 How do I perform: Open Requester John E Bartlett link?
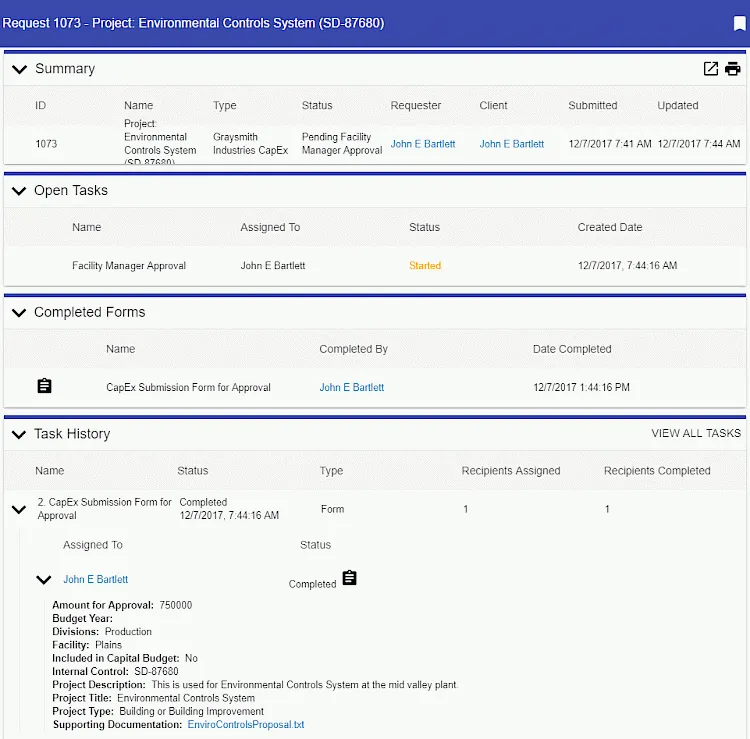click(422, 144)
